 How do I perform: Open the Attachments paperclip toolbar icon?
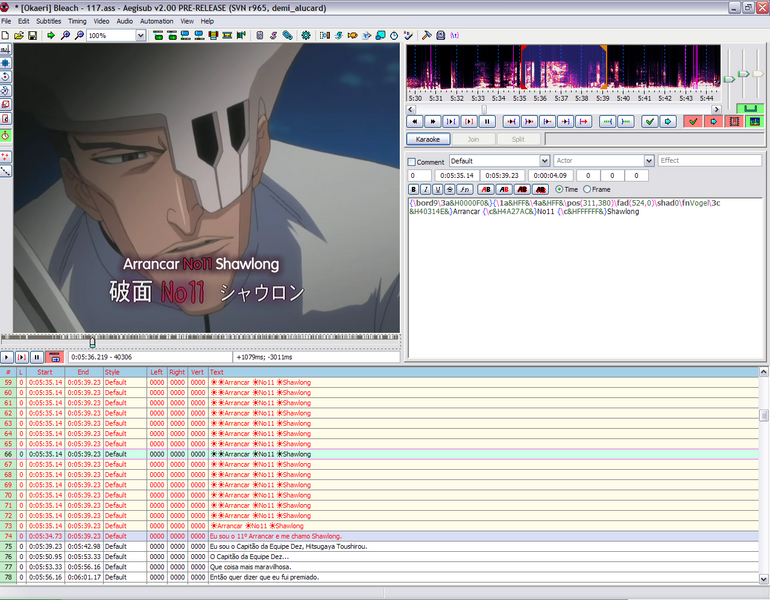[x=288, y=35]
